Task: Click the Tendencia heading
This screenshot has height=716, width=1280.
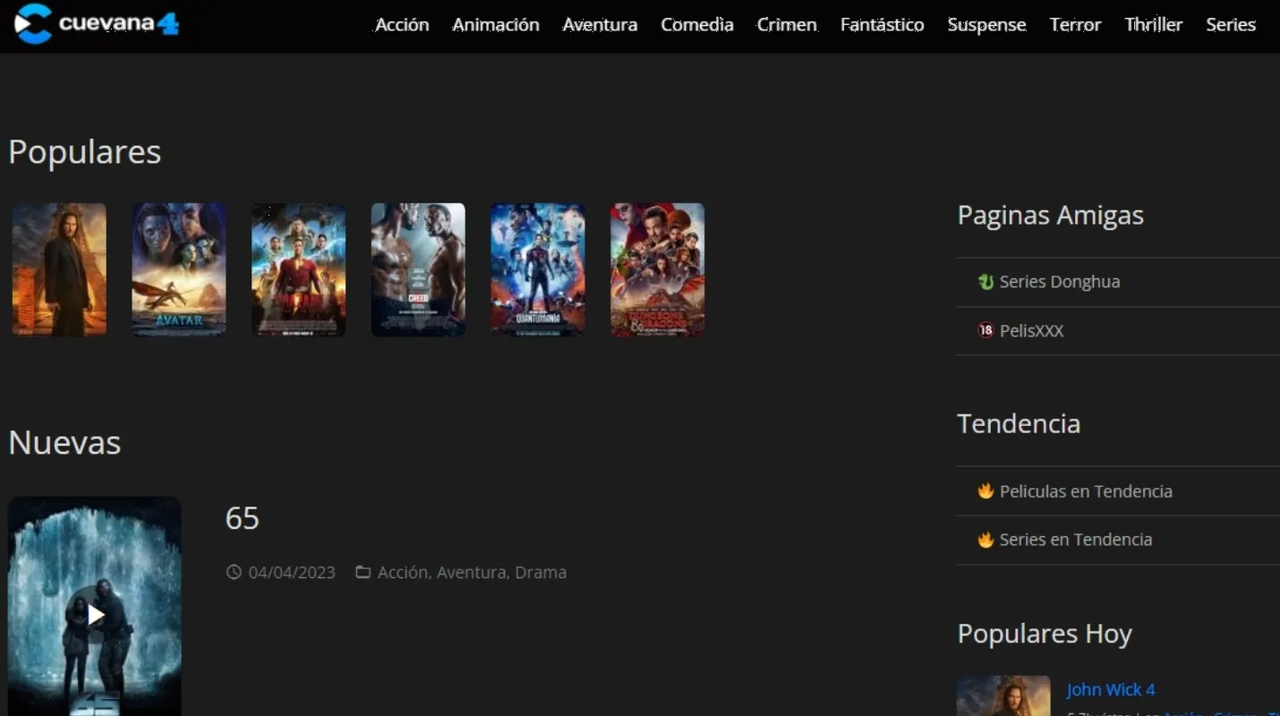Action: (x=1019, y=423)
